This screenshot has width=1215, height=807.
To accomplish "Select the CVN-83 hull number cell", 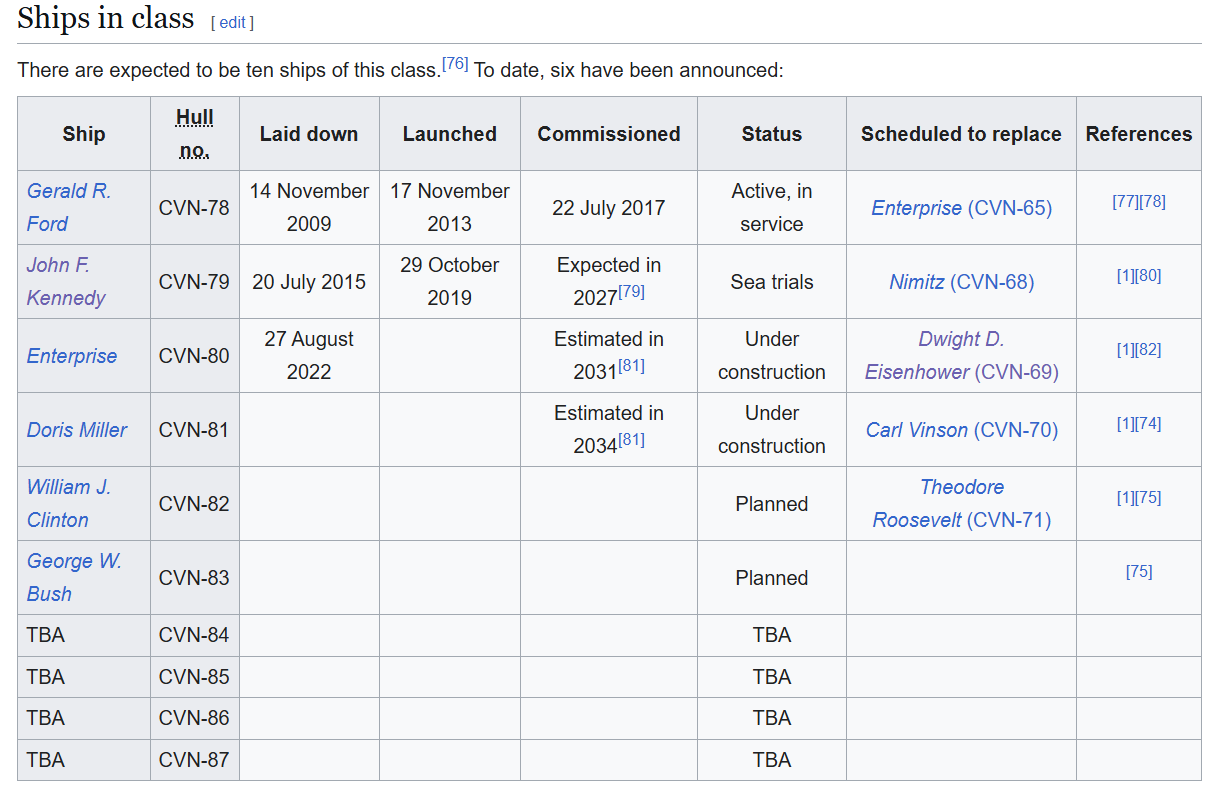I will (194, 578).
